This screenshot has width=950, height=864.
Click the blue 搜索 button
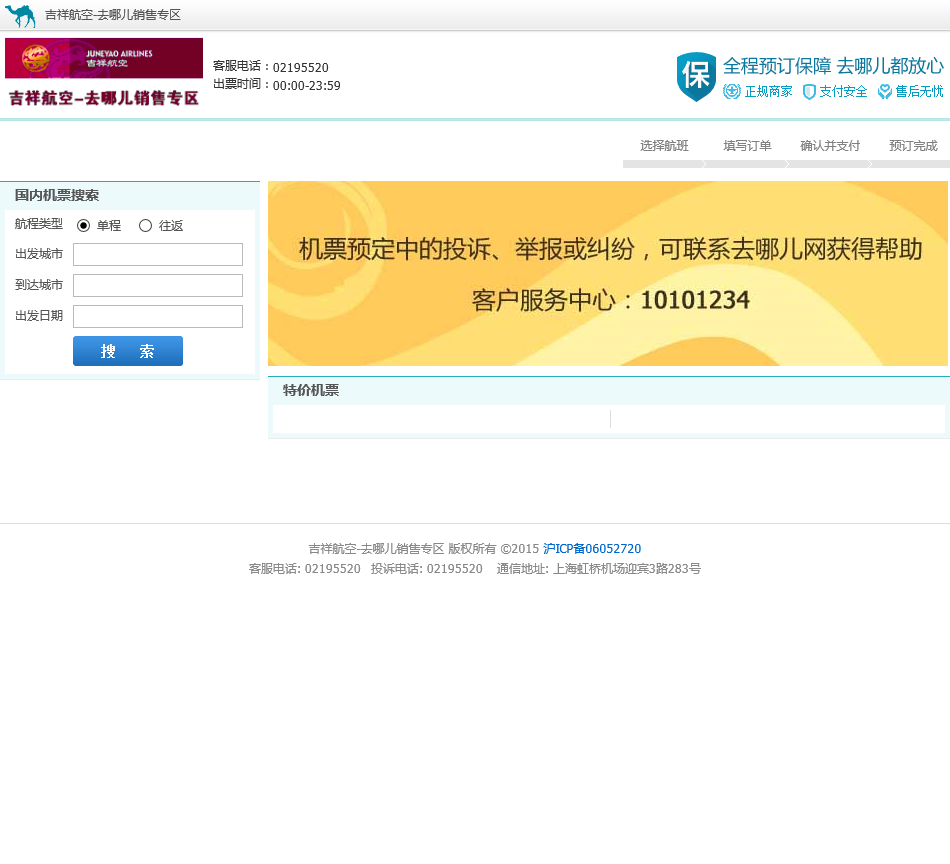pyautogui.click(x=128, y=351)
